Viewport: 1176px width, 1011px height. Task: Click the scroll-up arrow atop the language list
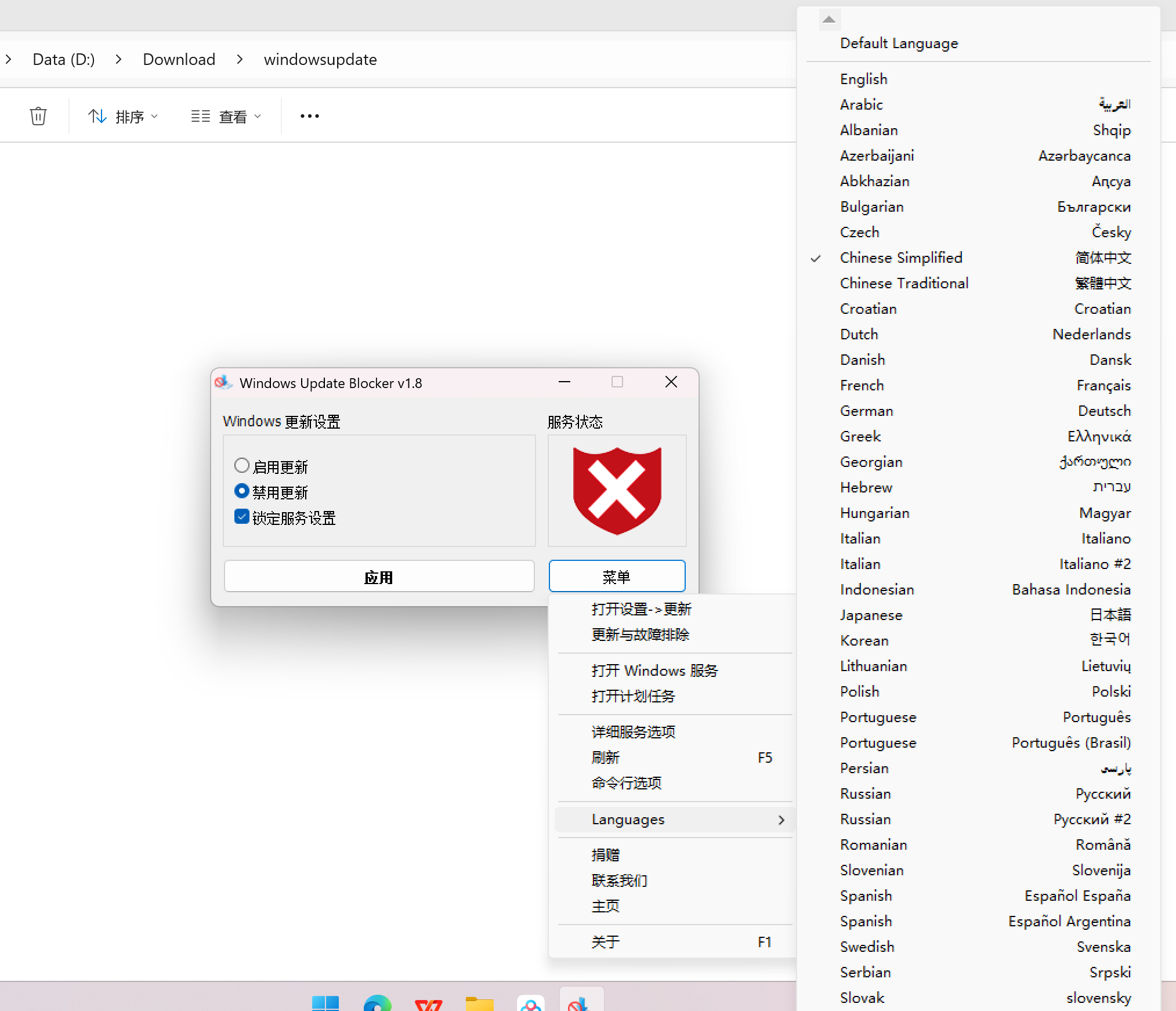pyautogui.click(x=829, y=19)
